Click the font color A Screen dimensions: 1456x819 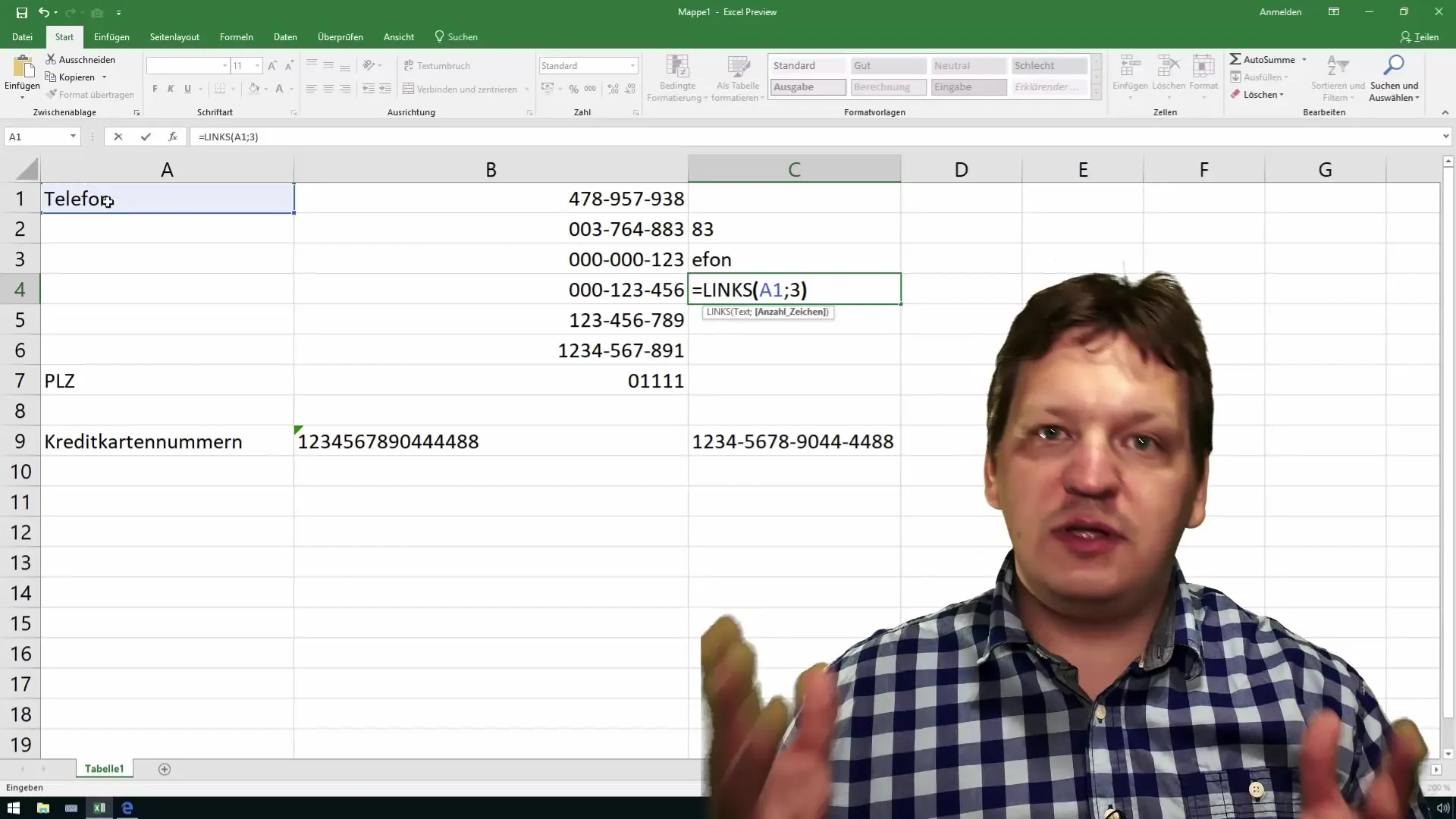pyautogui.click(x=279, y=89)
